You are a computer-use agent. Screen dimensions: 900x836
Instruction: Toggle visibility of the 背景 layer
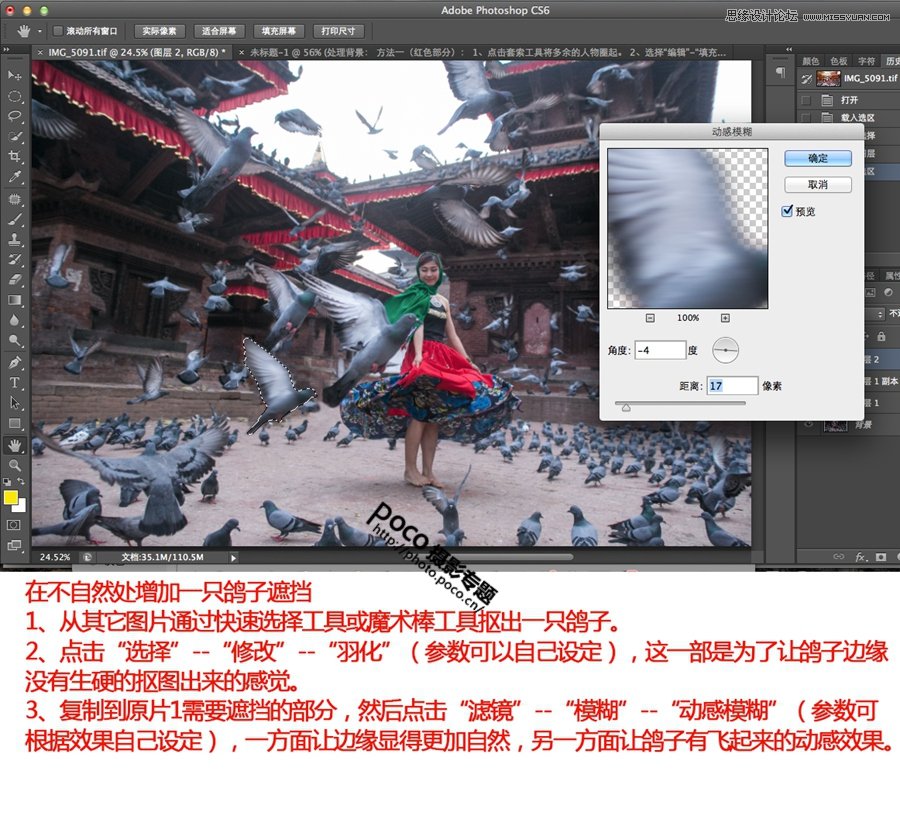tap(808, 423)
